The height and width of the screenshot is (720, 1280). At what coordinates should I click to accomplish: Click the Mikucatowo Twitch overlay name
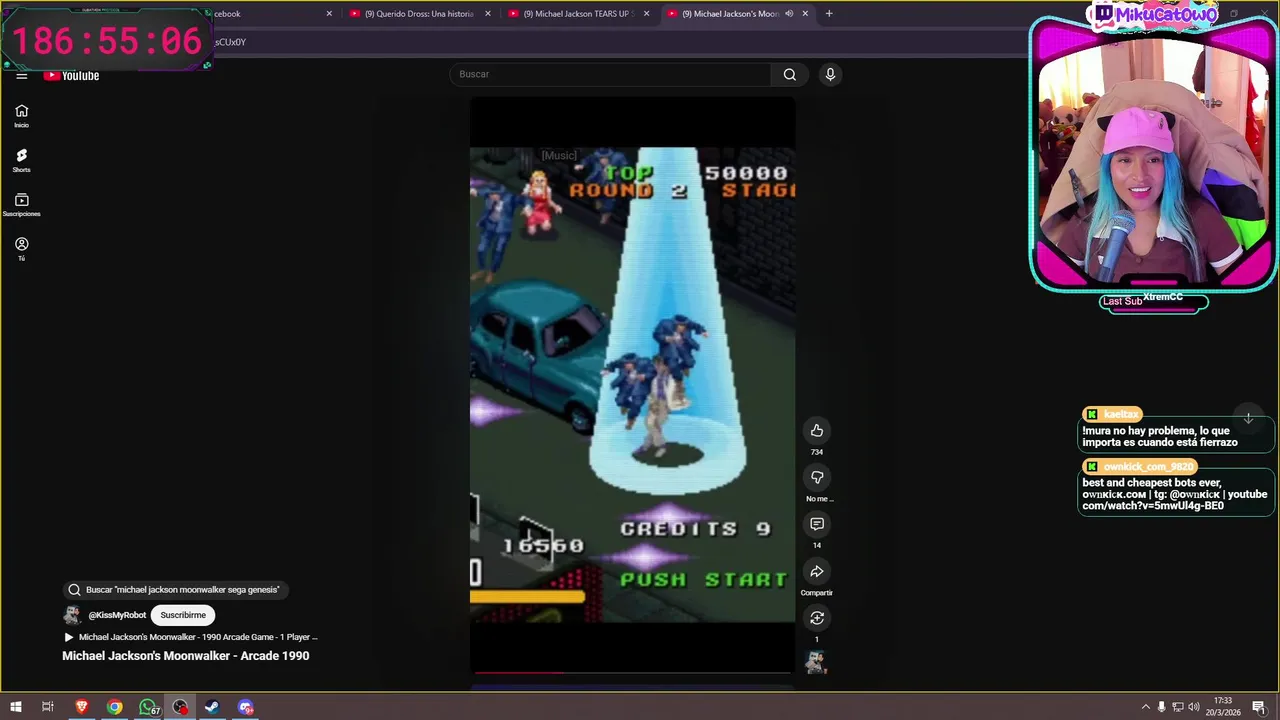pos(1165,14)
